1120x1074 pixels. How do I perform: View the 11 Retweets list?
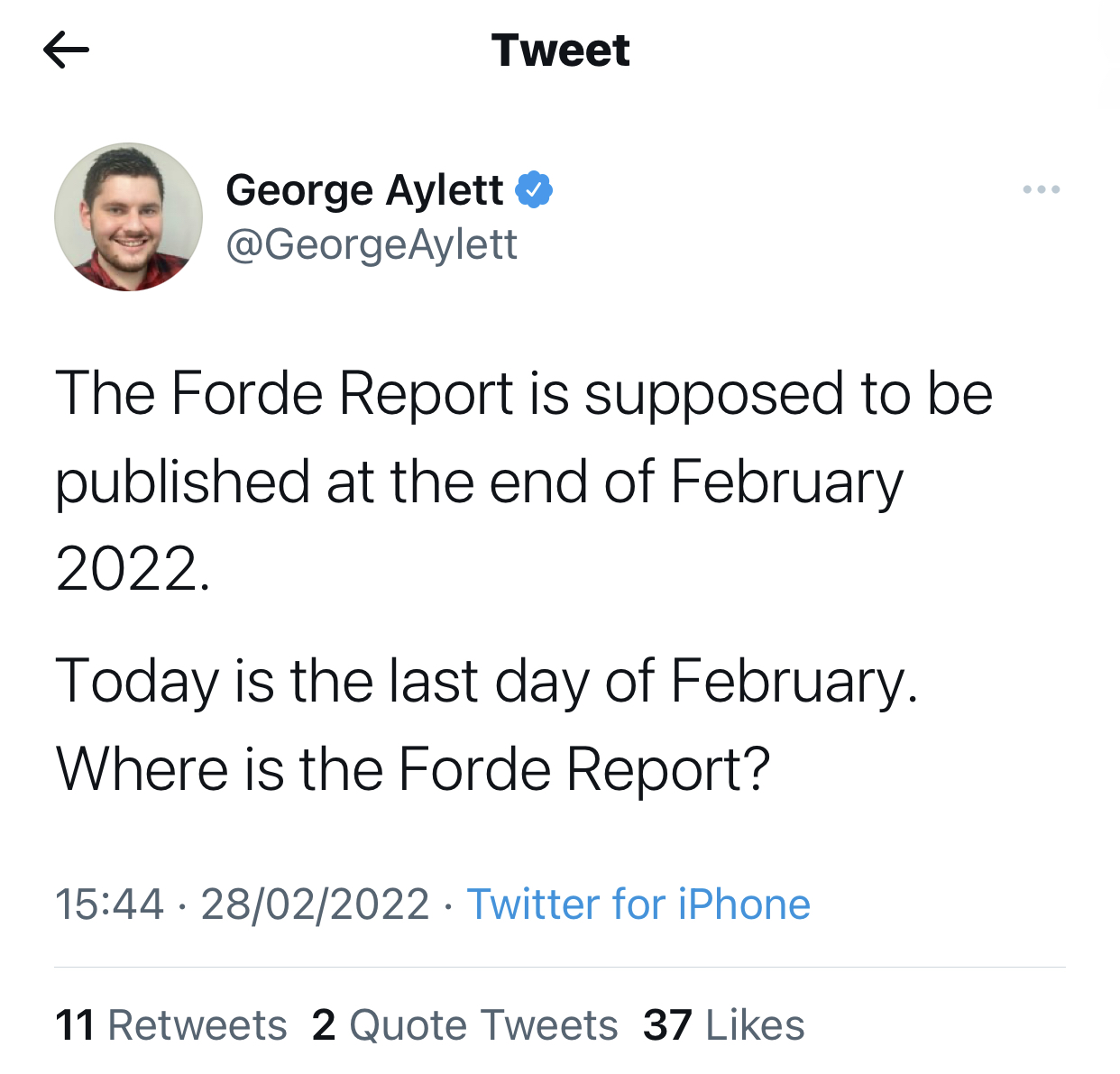(171, 1025)
